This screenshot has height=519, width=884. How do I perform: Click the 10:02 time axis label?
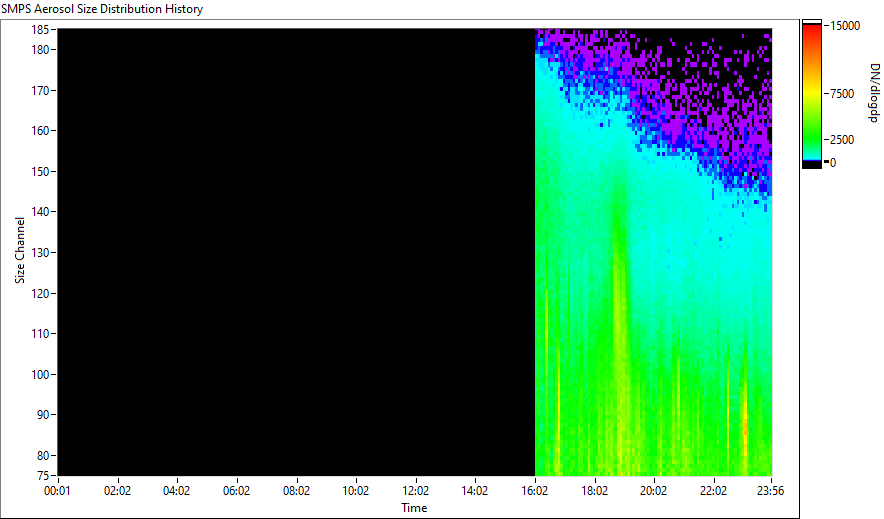(356, 491)
